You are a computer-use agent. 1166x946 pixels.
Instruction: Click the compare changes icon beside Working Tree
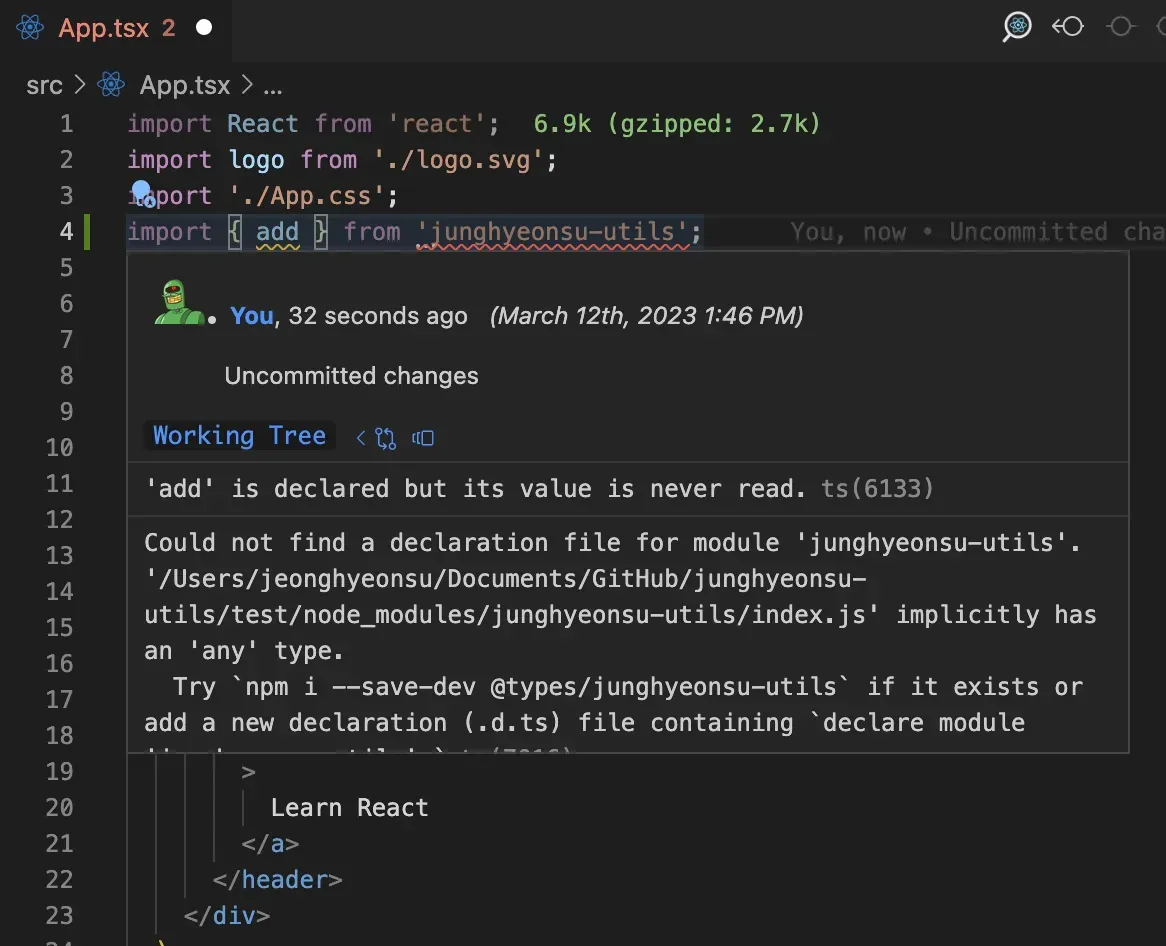point(386,438)
